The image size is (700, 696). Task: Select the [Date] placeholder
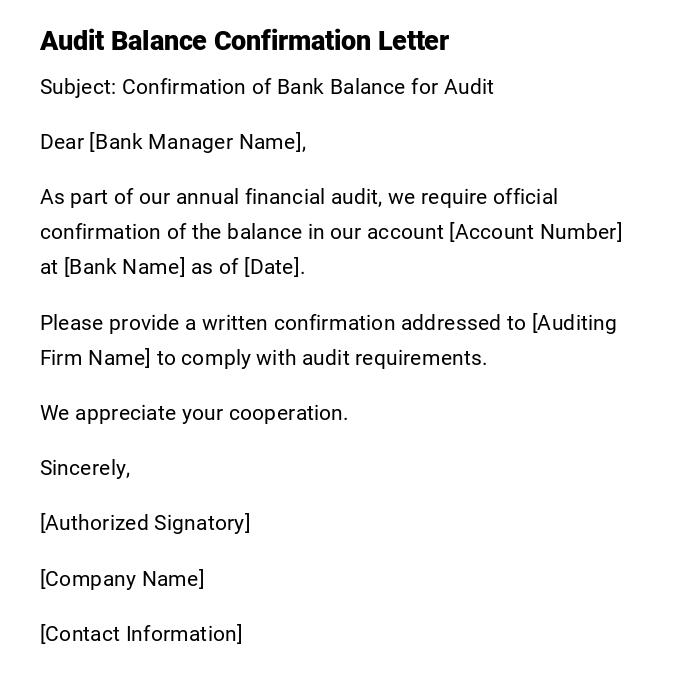[x=273, y=267]
